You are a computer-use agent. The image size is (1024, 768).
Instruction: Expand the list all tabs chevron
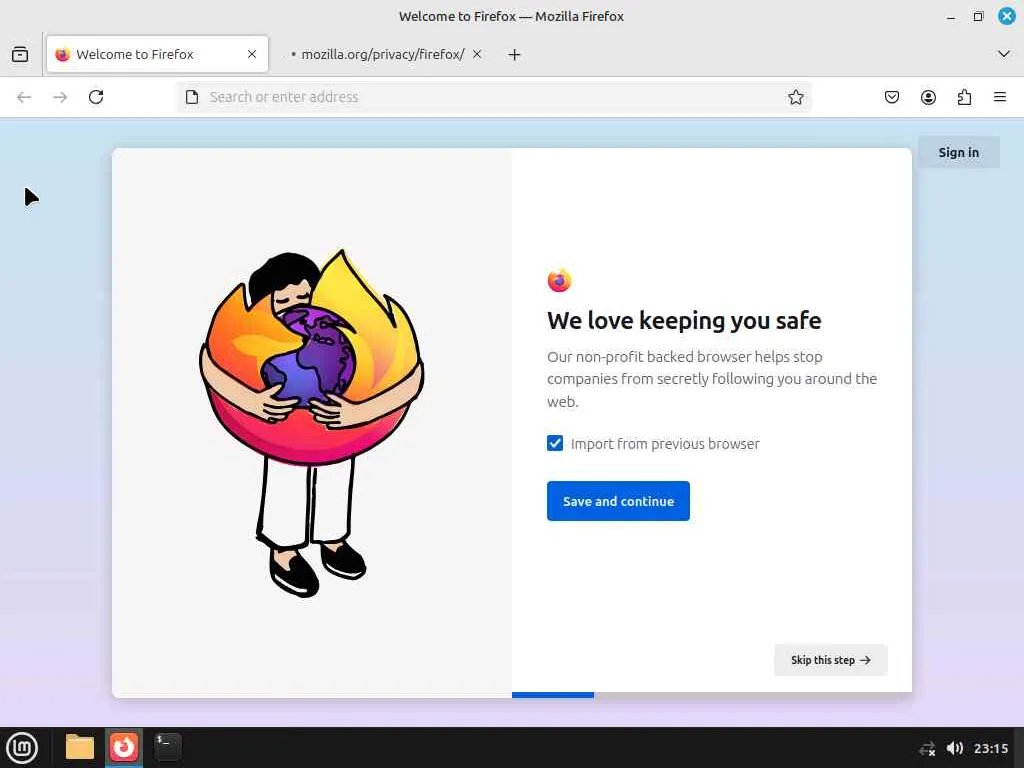coord(1004,54)
